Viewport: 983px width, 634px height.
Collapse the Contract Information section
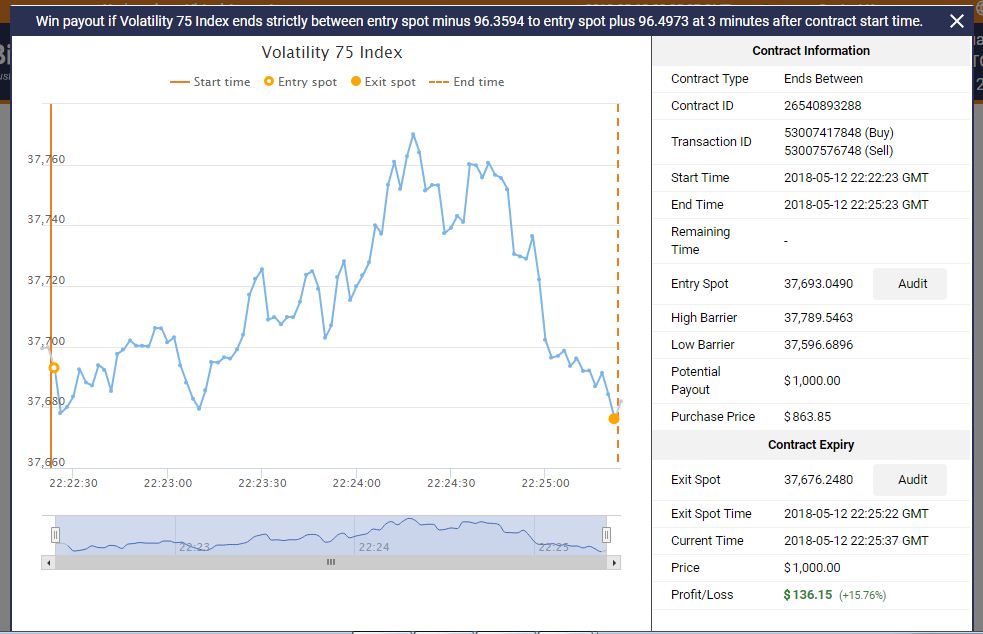pos(810,51)
